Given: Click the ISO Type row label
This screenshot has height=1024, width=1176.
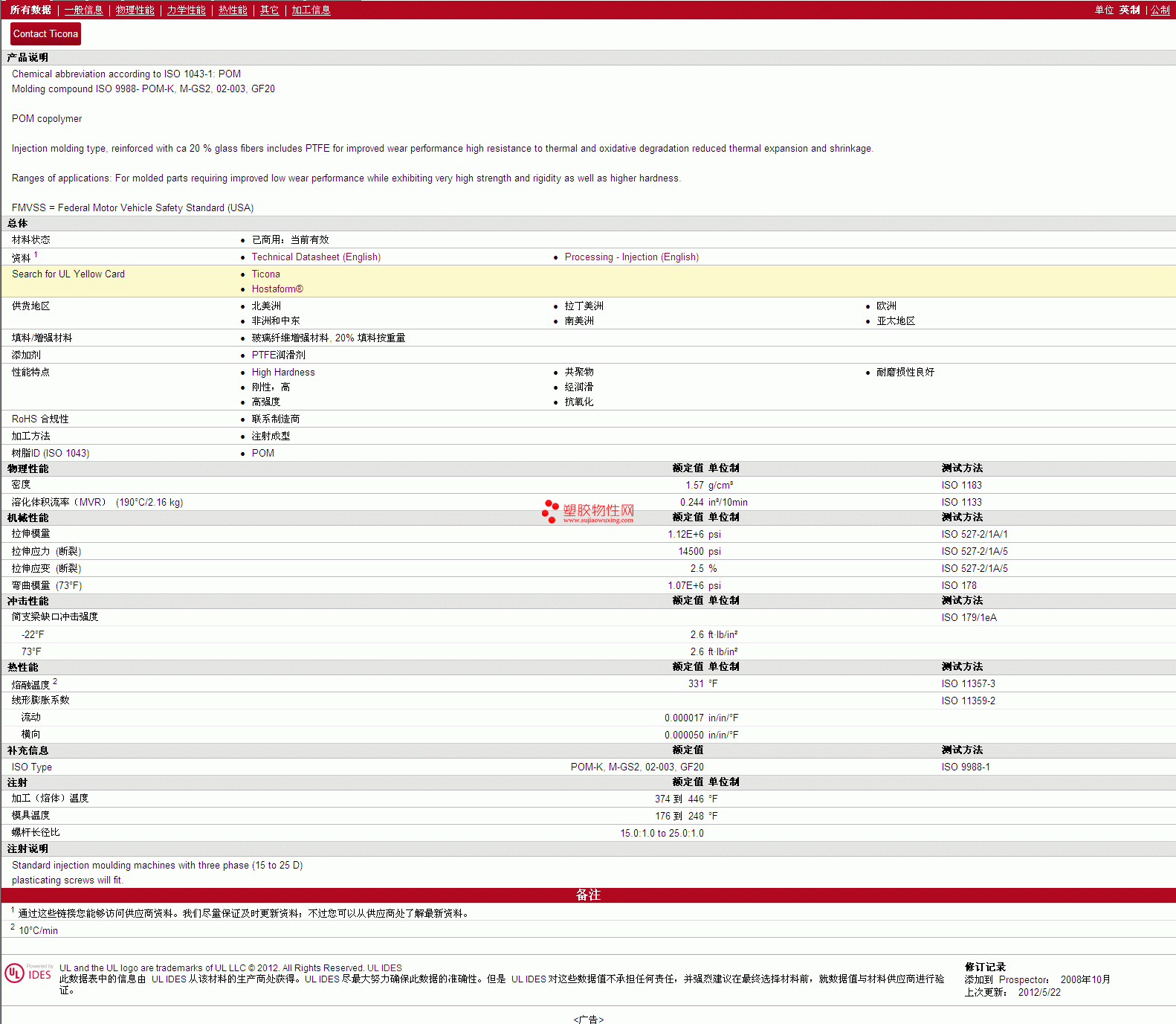Looking at the screenshot, I should [x=32, y=767].
